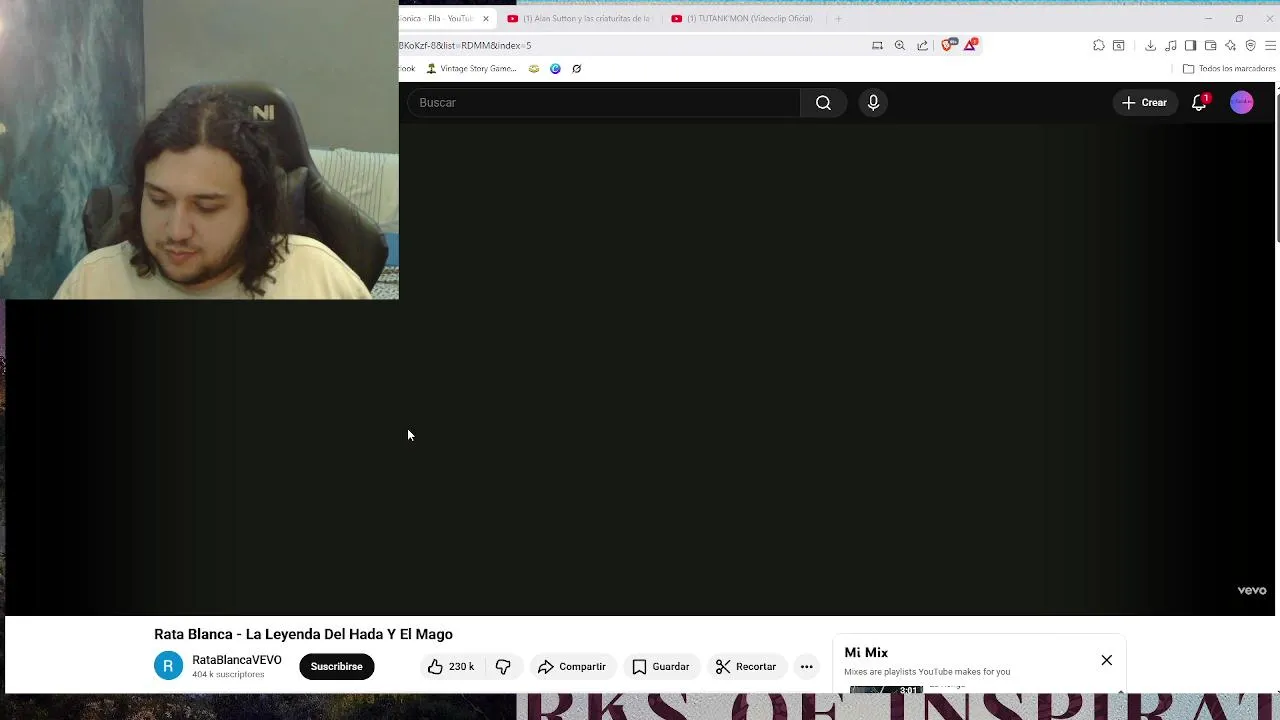Open Todos los marcadores bookmarks folder
This screenshot has width=1280, height=720.
pyautogui.click(x=1229, y=69)
